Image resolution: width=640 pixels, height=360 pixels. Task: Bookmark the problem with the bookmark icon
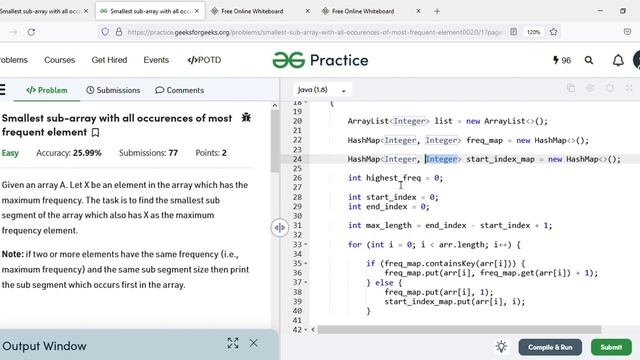tap(96, 133)
